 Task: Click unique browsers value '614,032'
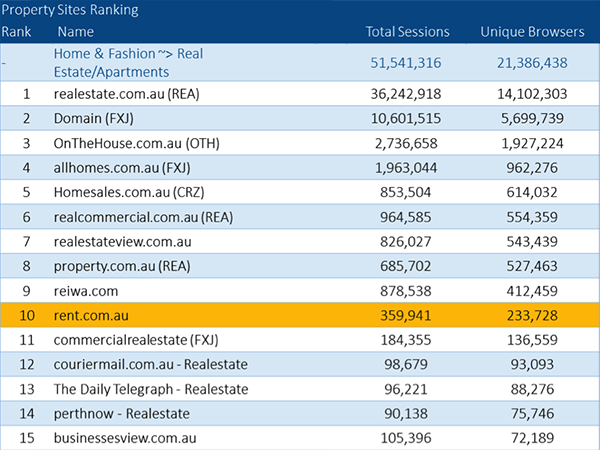[x=532, y=192]
